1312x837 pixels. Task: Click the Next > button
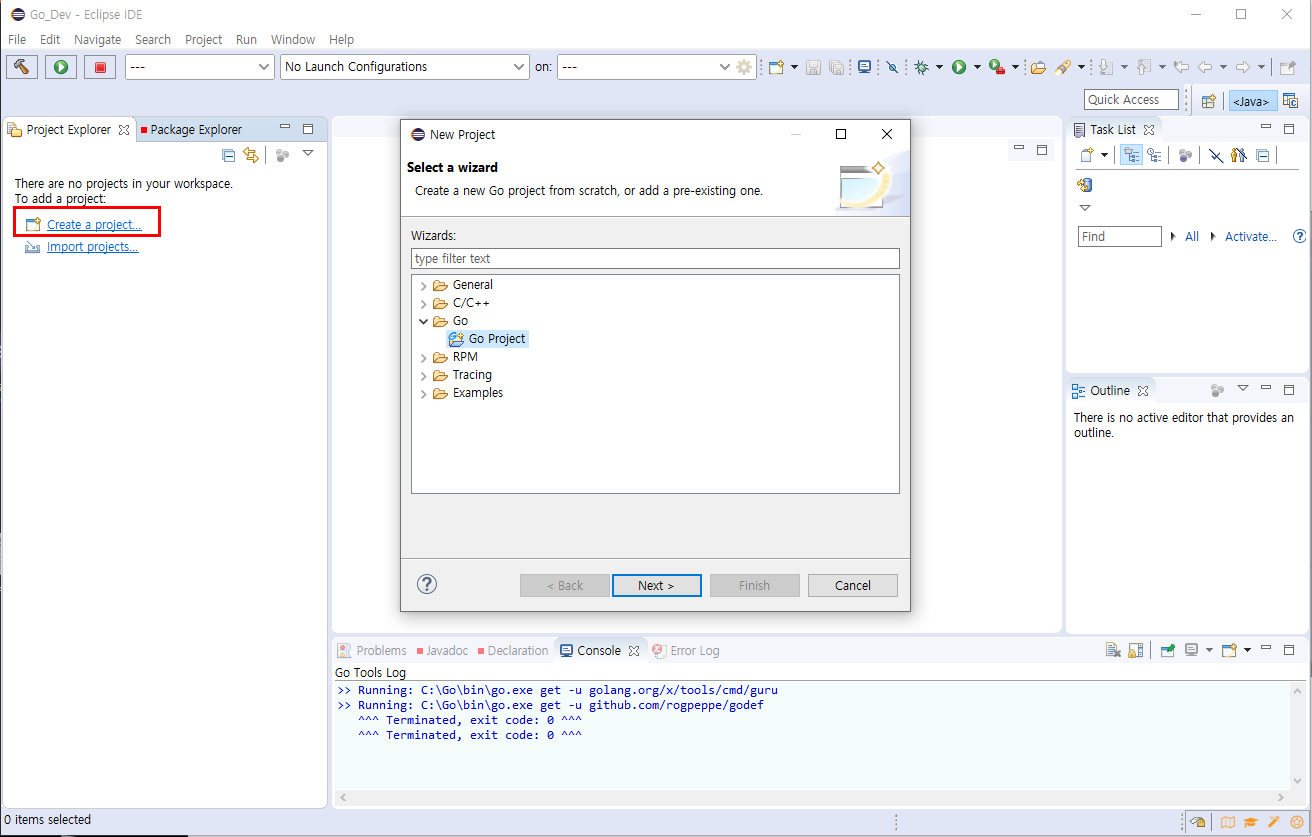point(656,585)
